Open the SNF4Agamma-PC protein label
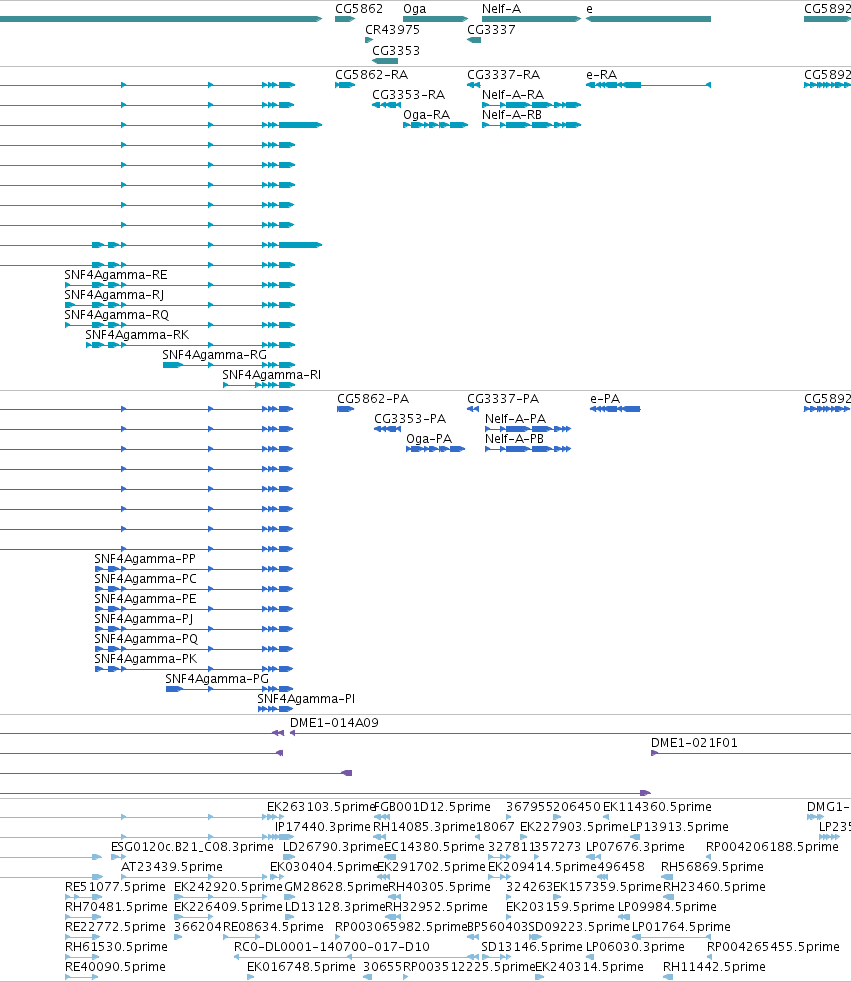 (145, 579)
